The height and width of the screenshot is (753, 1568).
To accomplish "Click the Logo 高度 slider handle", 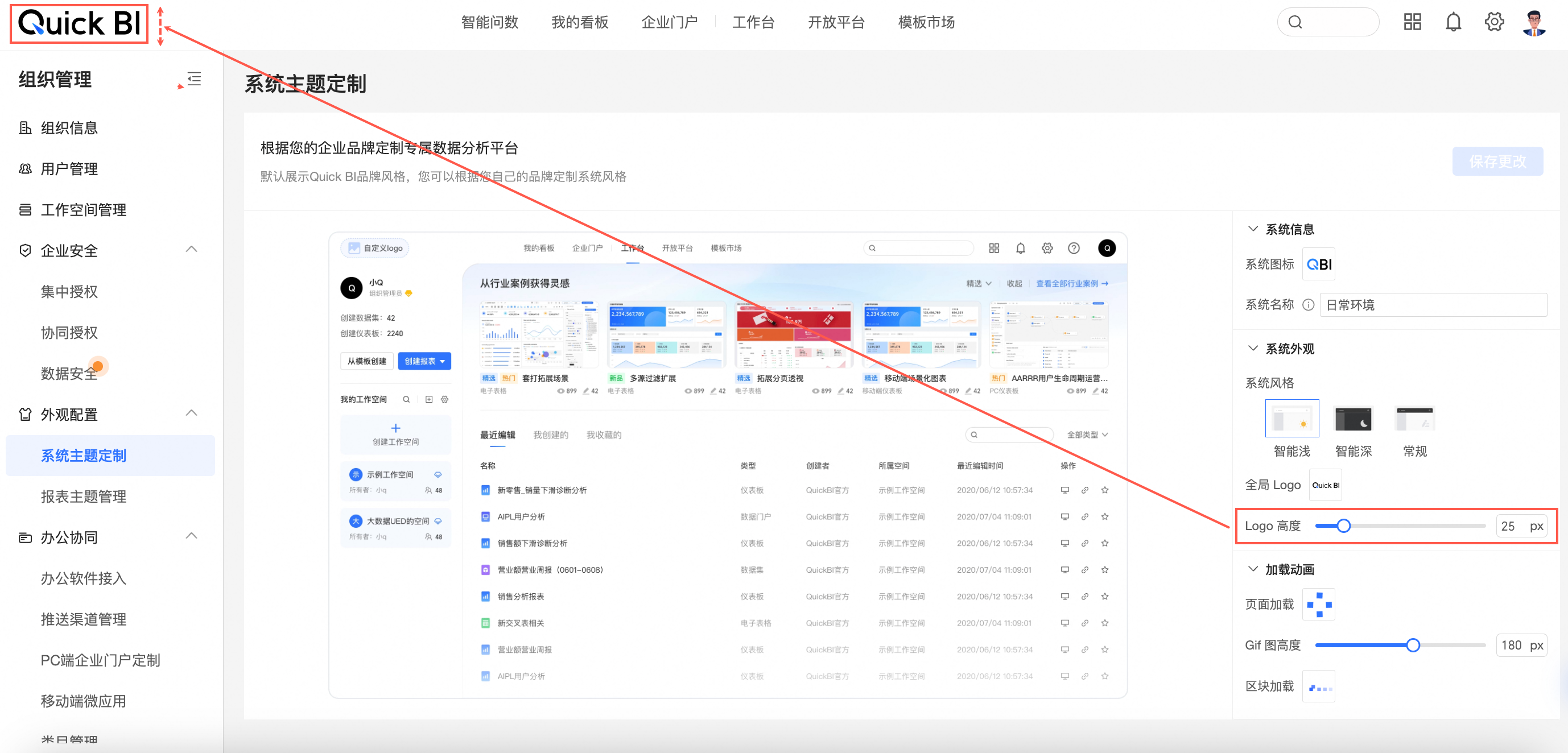I will pyautogui.click(x=1343, y=526).
